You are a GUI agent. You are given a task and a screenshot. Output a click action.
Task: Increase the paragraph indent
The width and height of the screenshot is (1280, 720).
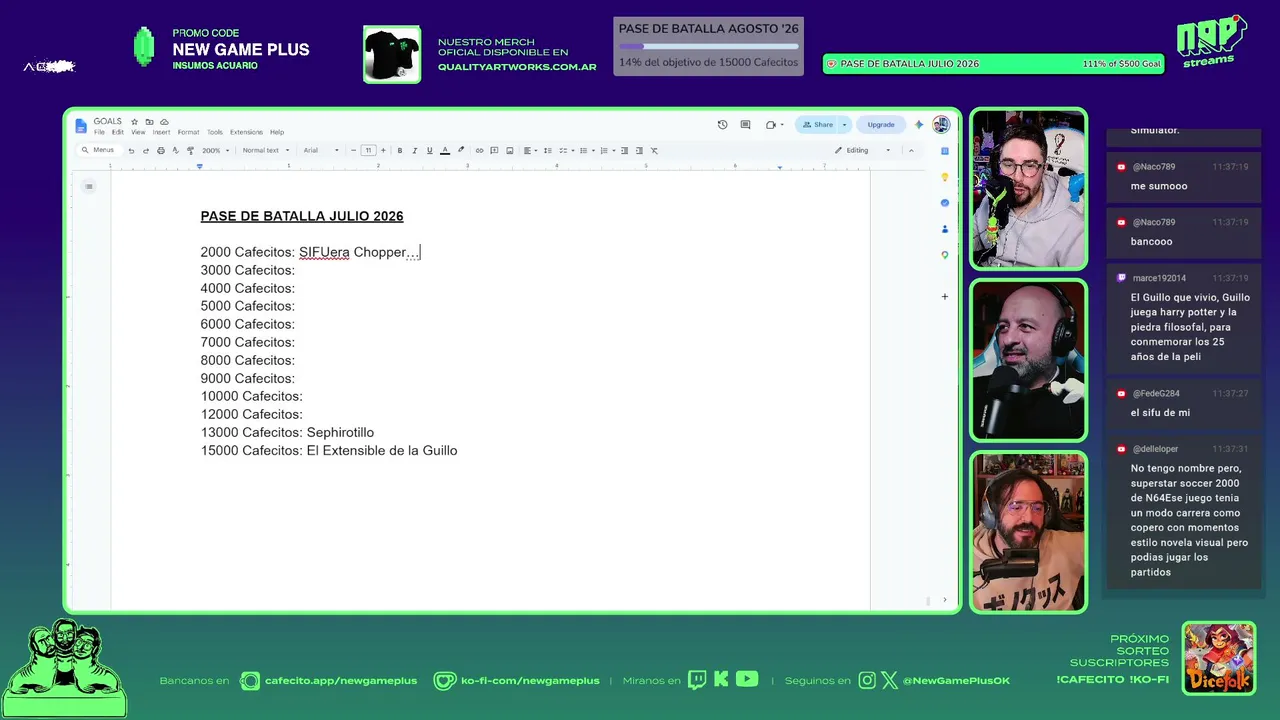tap(640, 151)
